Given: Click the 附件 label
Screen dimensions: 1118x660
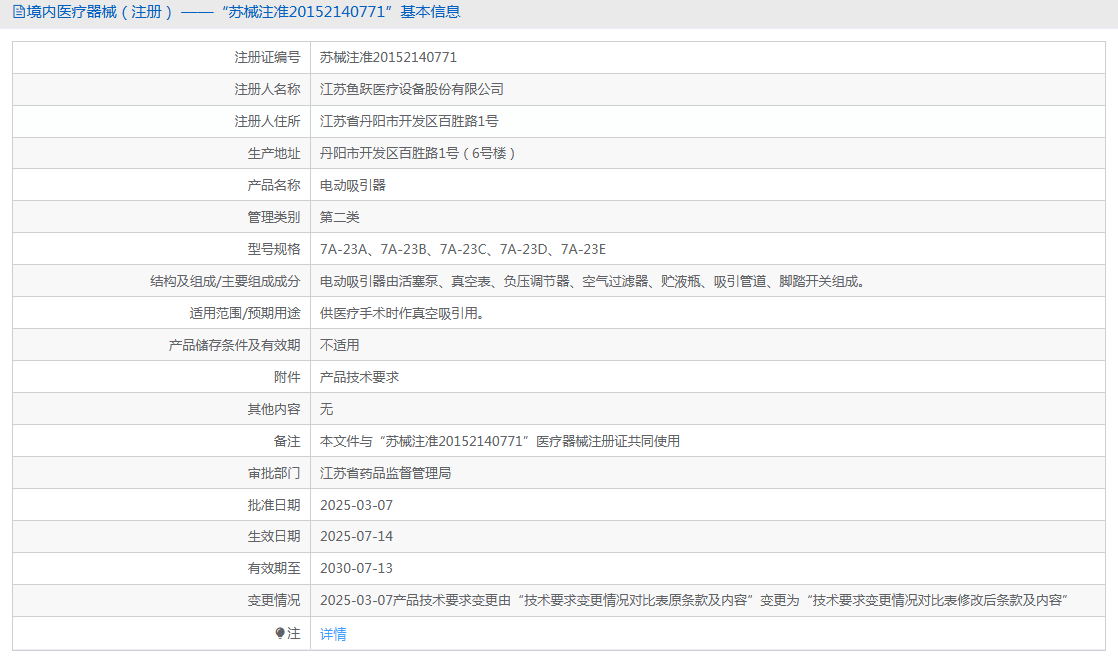Looking at the screenshot, I should pyautogui.click(x=287, y=377).
